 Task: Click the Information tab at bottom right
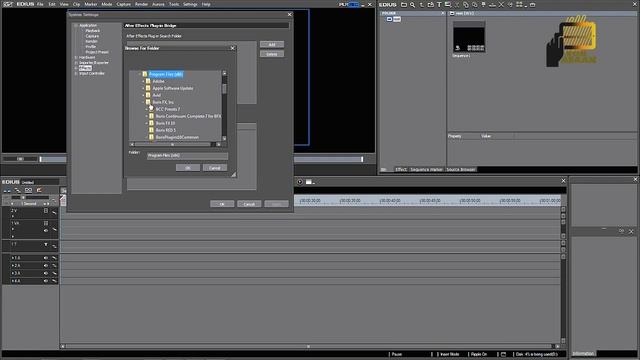pyautogui.click(x=583, y=353)
